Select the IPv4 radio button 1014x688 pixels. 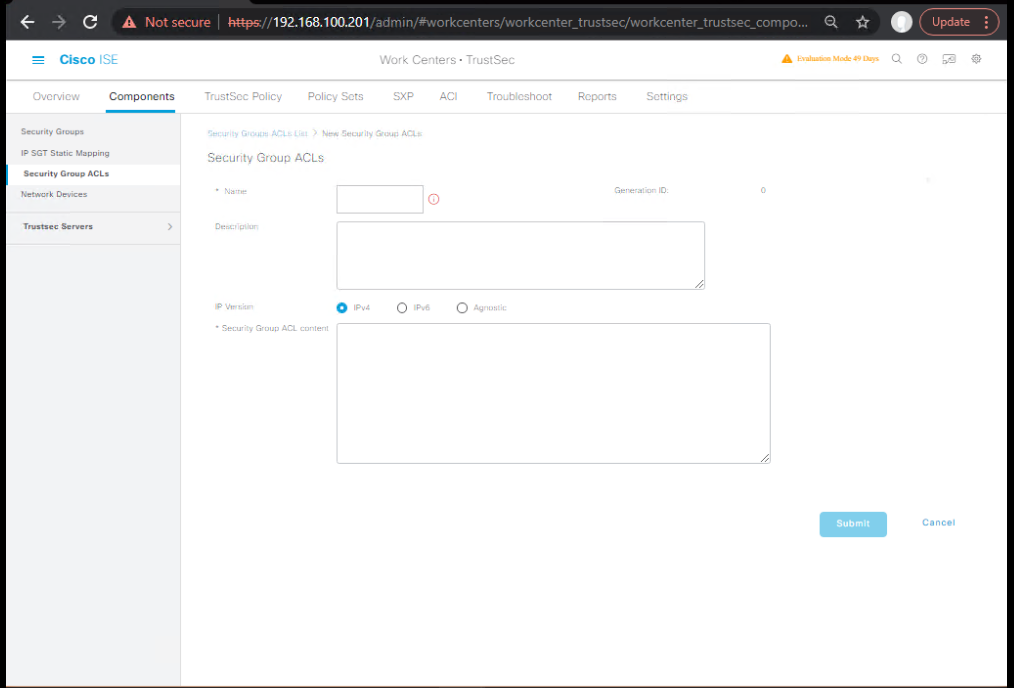click(x=342, y=308)
